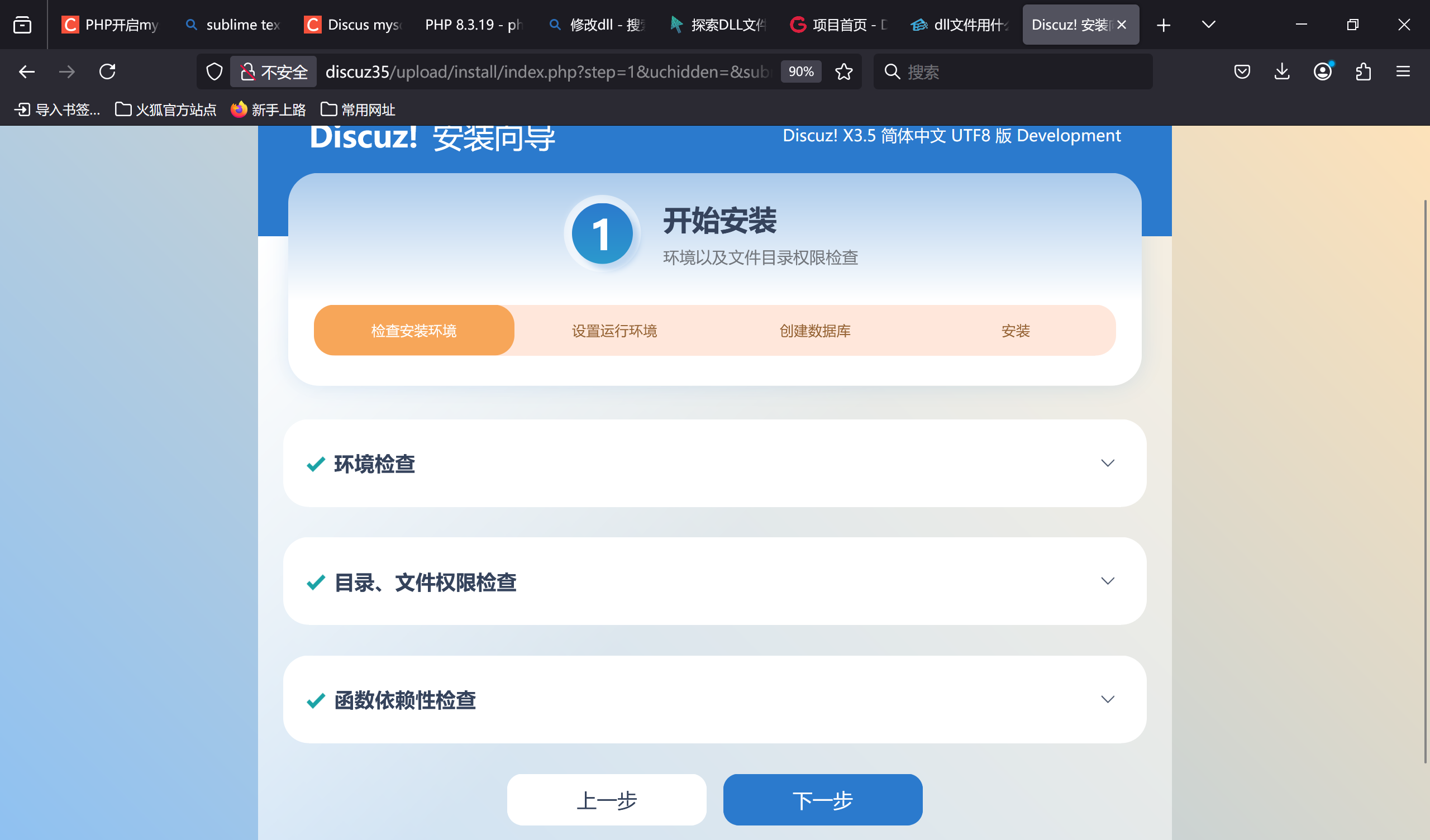Open the application hamburger menu
This screenshot has height=840, width=1430.
tap(1403, 71)
